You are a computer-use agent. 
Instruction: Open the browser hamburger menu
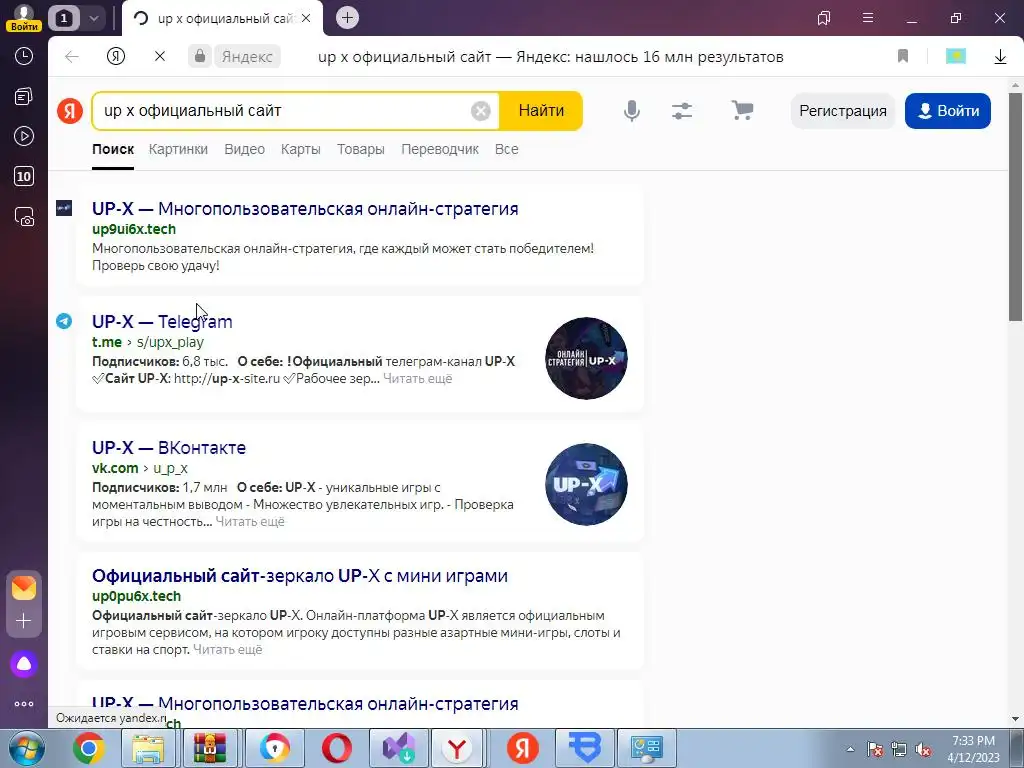click(x=868, y=18)
